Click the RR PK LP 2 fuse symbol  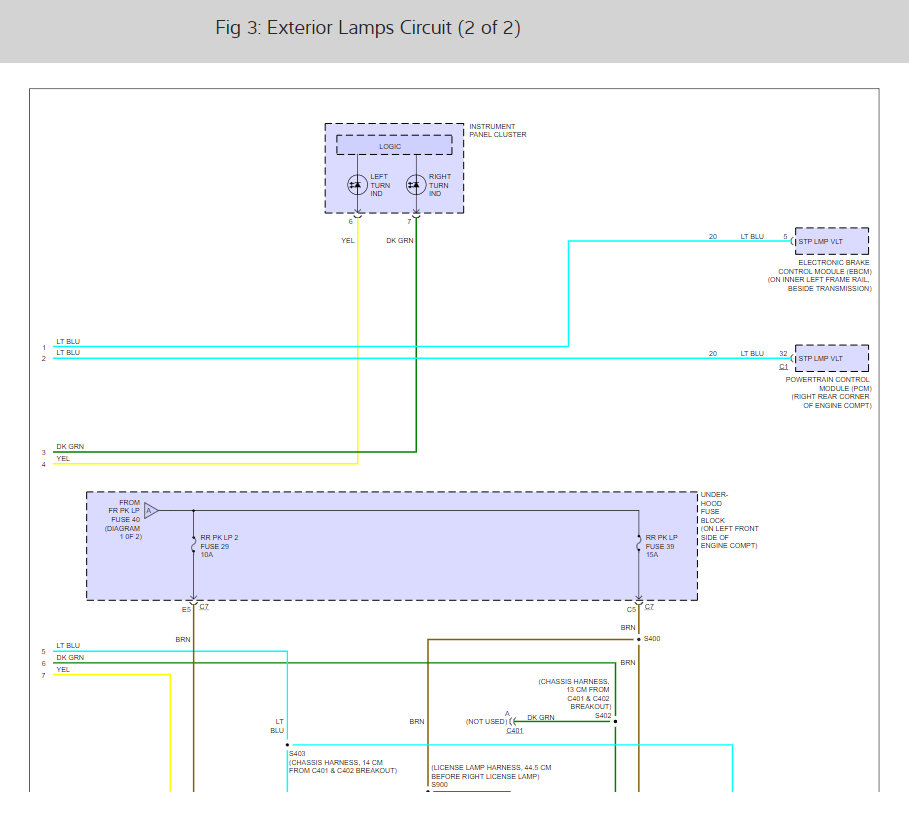pyautogui.click(x=193, y=546)
